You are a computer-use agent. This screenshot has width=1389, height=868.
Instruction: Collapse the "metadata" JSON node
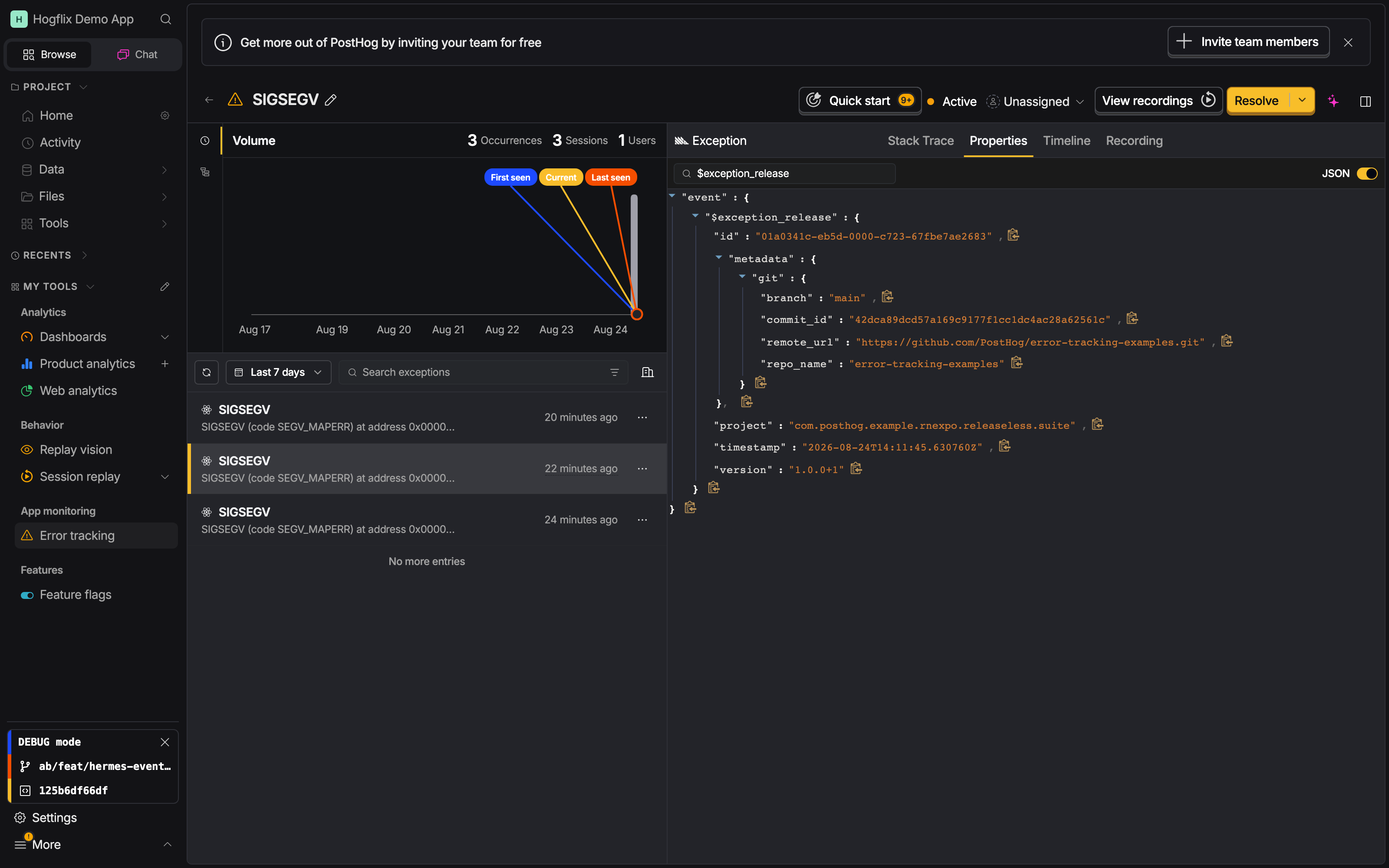pos(719,258)
